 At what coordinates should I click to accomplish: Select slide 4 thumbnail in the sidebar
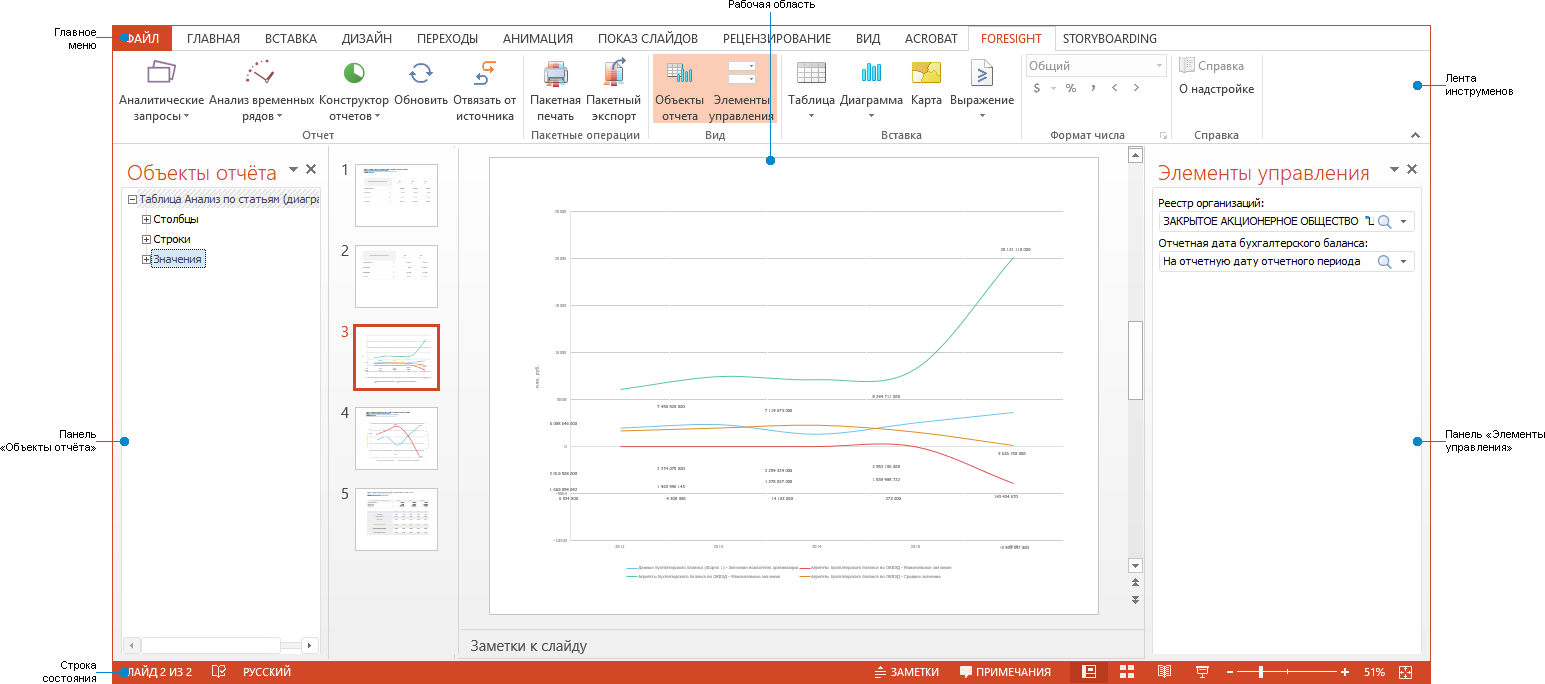[x=395, y=438]
